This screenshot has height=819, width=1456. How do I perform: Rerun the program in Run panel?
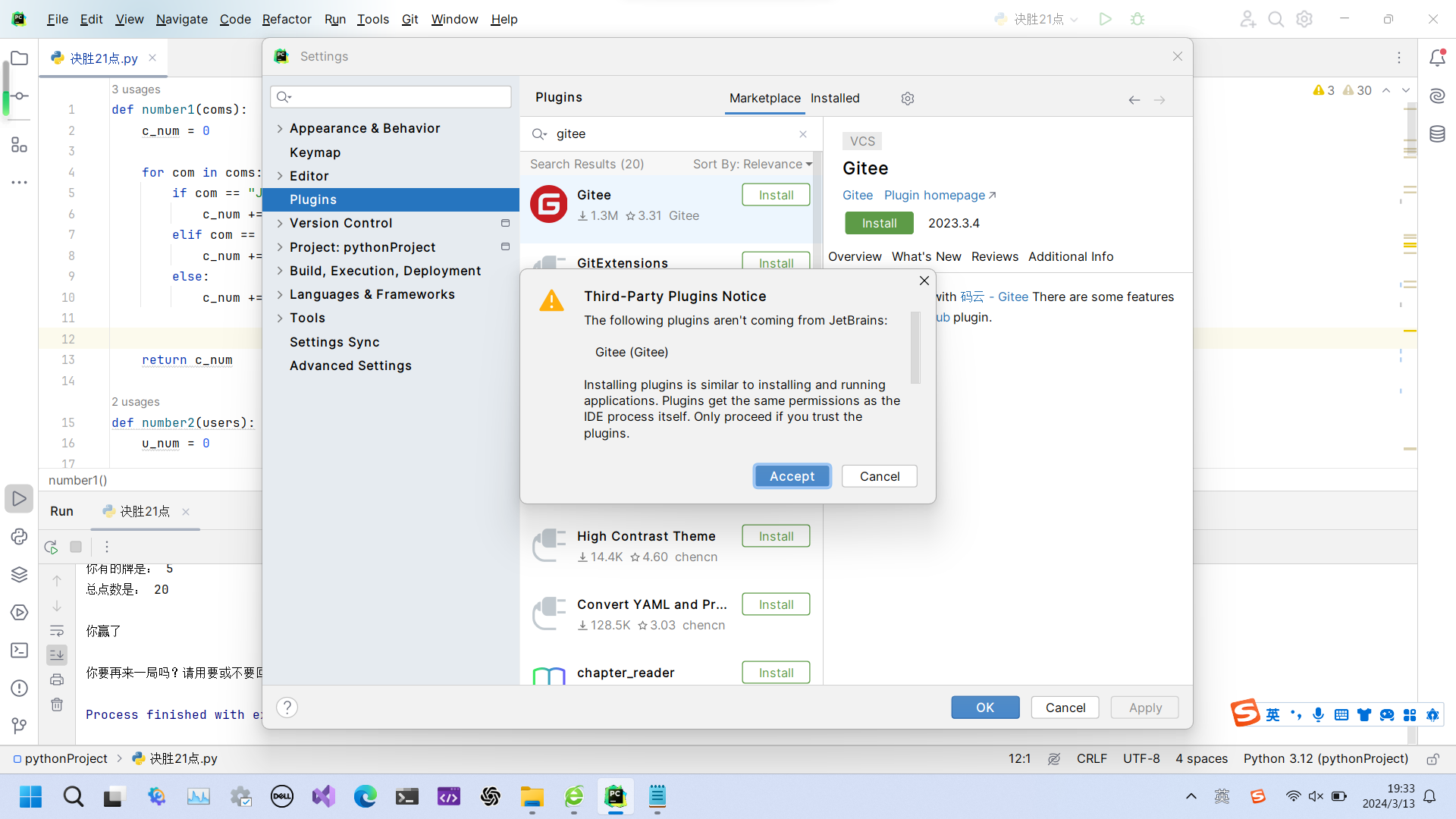(x=52, y=547)
